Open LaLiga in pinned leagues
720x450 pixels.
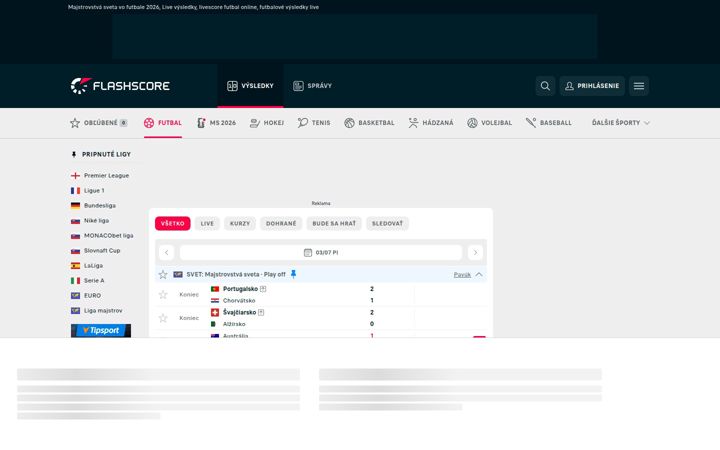point(87,265)
